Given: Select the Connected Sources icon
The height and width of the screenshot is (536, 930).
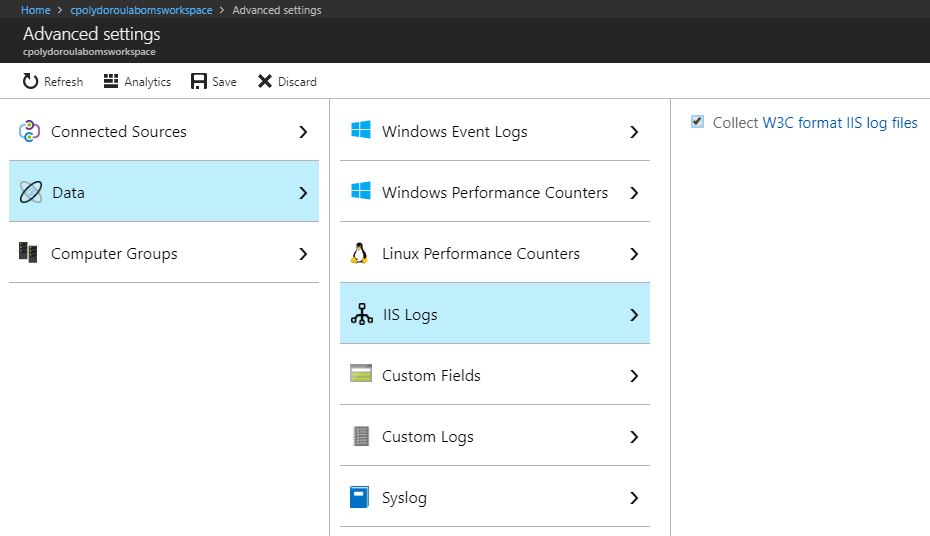Looking at the screenshot, I should 30,131.
